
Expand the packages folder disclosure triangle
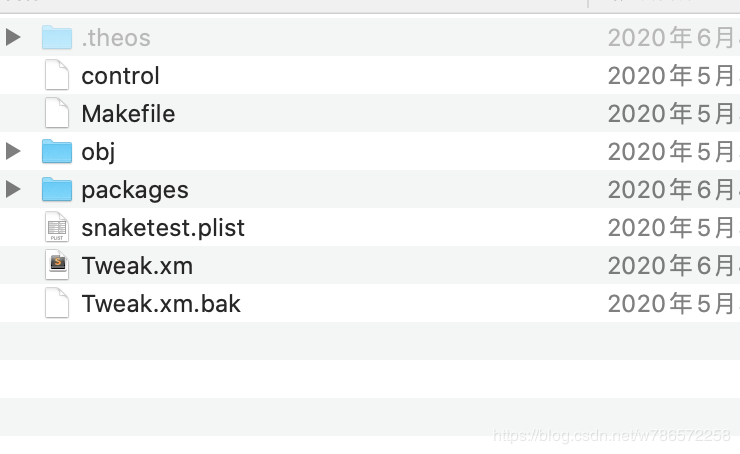click(x=13, y=189)
